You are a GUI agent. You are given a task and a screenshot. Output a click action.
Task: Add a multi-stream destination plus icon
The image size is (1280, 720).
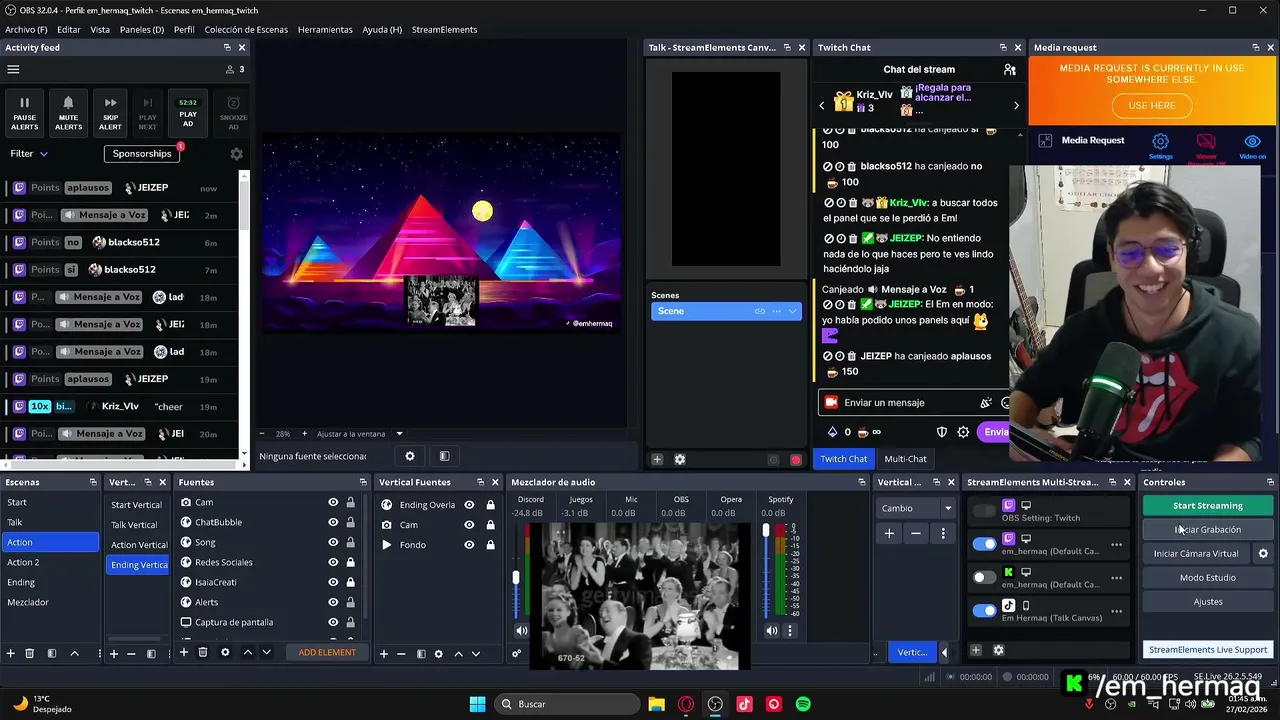(976, 650)
